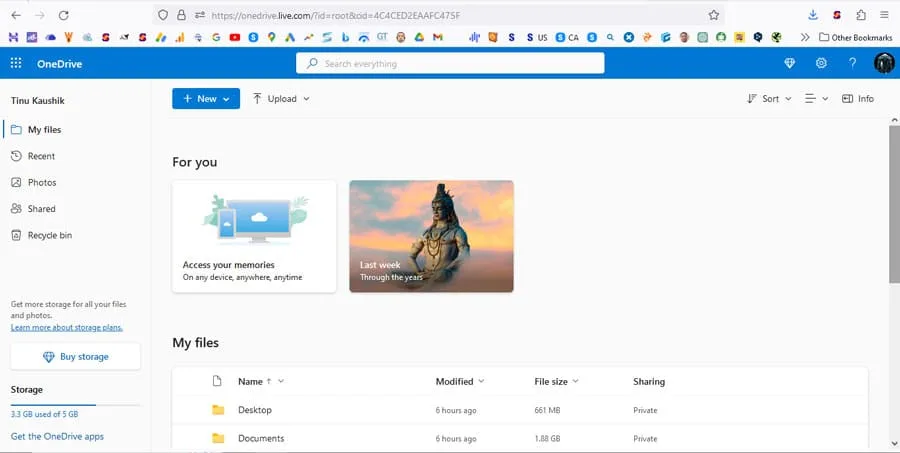Select My files in the sidebar

coord(76,130)
